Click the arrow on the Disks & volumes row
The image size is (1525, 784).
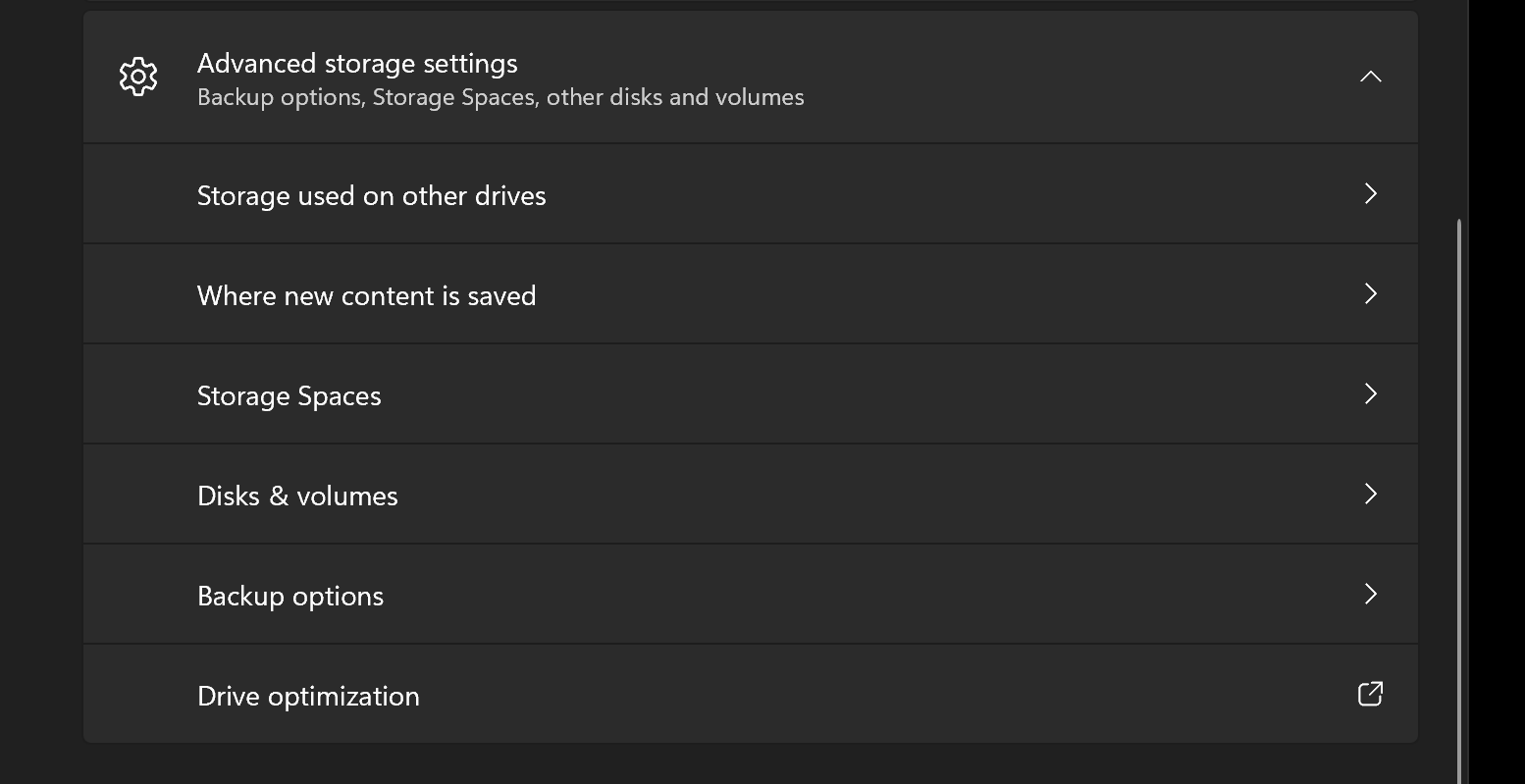(1371, 495)
